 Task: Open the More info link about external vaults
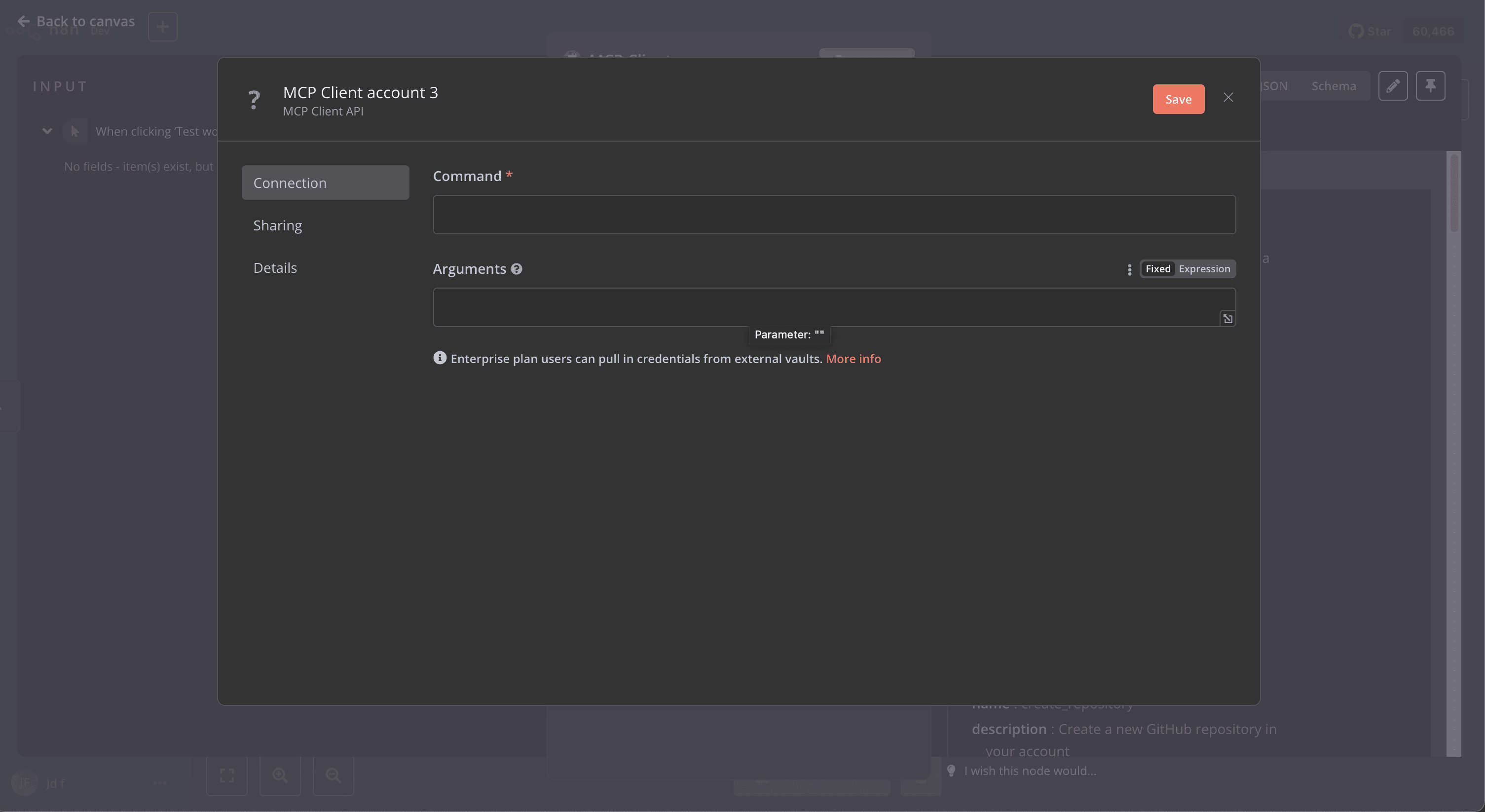click(853, 358)
